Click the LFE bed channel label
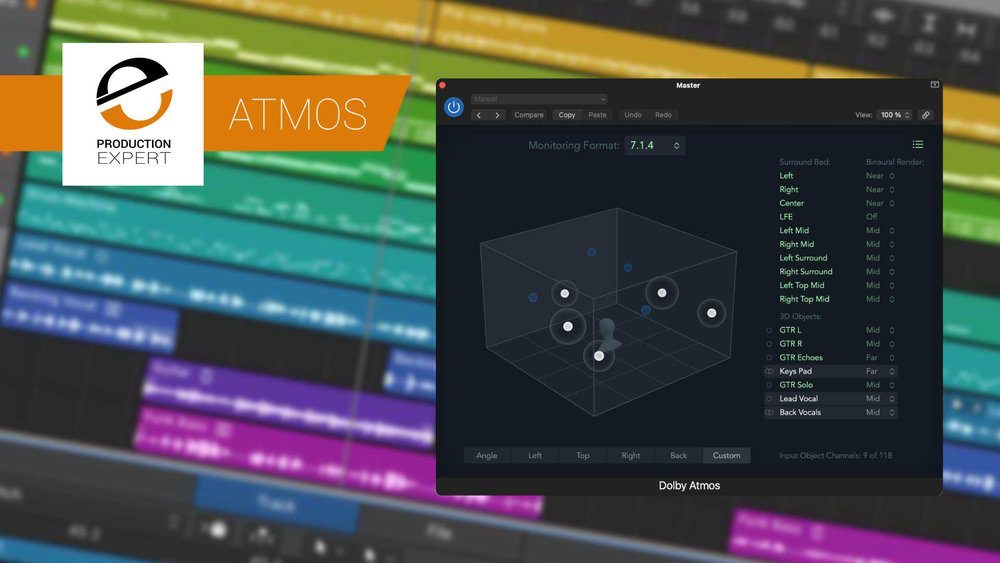The height and width of the screenshot is (563, 1000). pos(786,217)
